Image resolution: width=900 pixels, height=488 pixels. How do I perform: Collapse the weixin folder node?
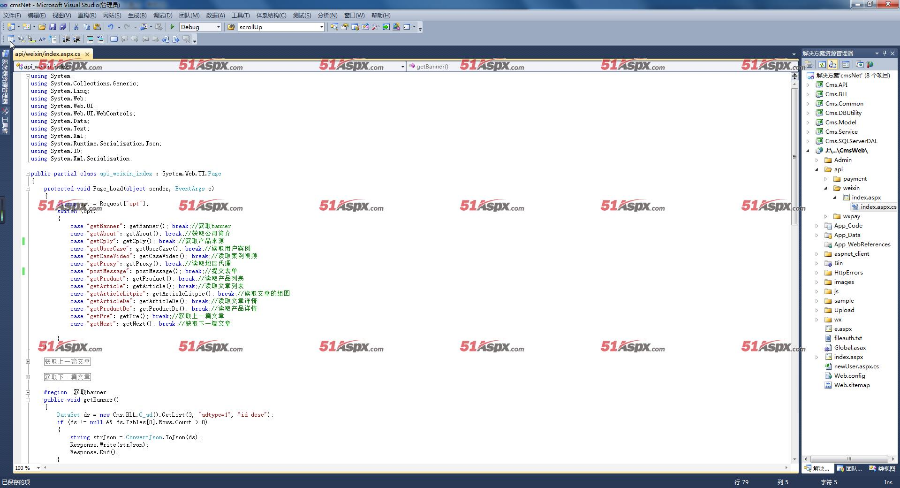point(827,188)
